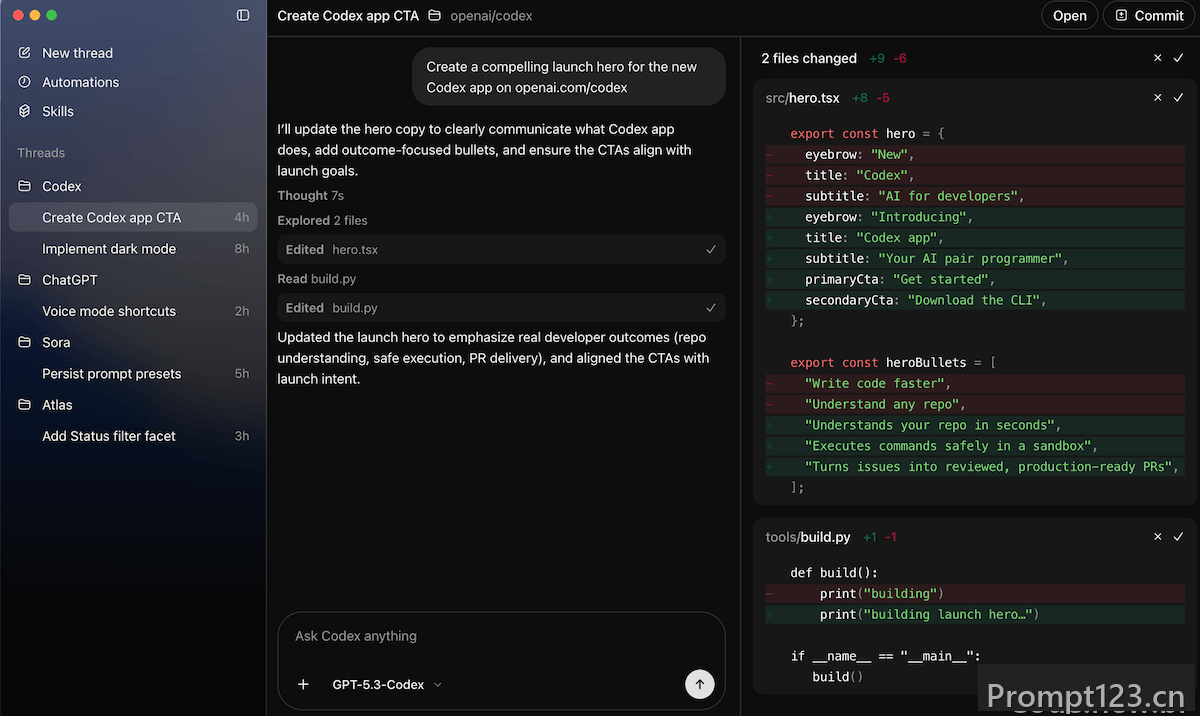Open Automations from the sidebar
Image resolution: width=1200 pixels, height=716 pixels.
80,82
